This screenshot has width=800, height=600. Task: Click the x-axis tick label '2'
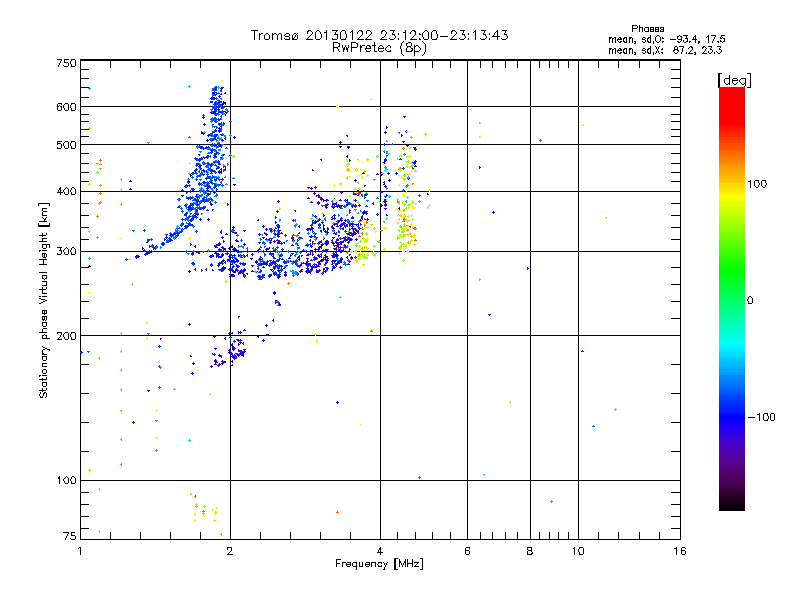[x=230, y=551]
